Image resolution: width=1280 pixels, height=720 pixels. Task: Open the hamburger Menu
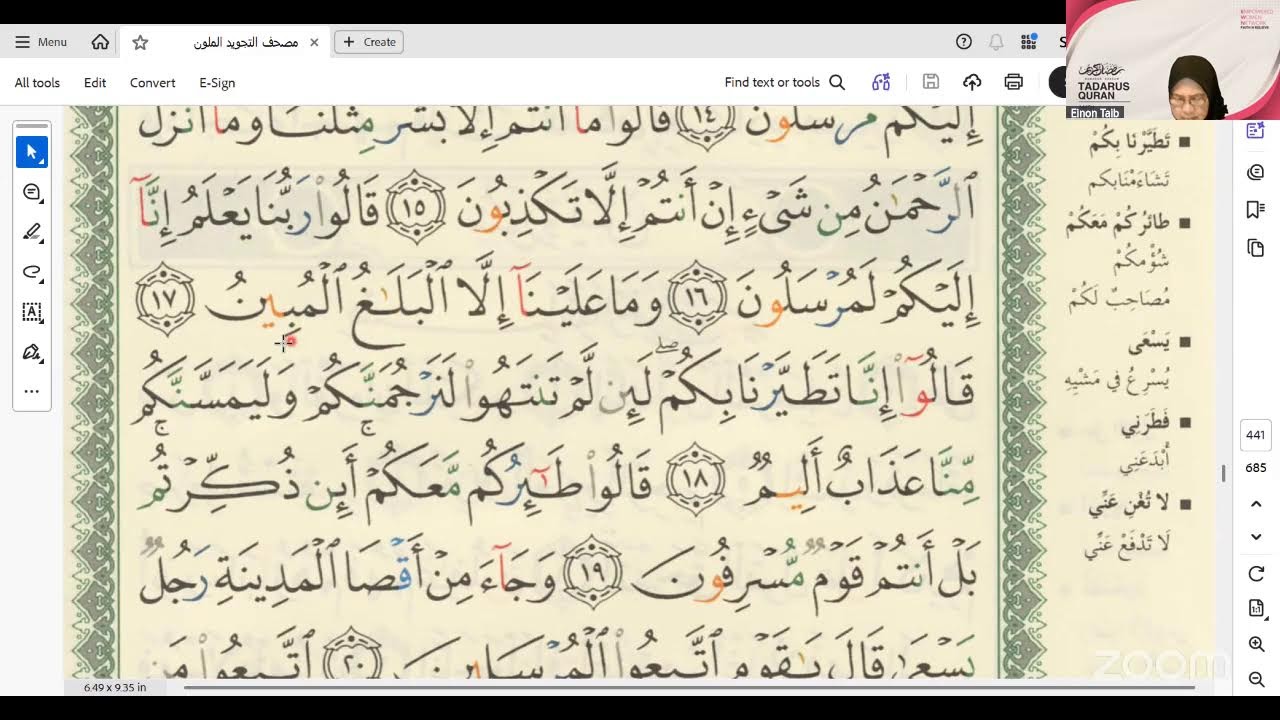41,42
